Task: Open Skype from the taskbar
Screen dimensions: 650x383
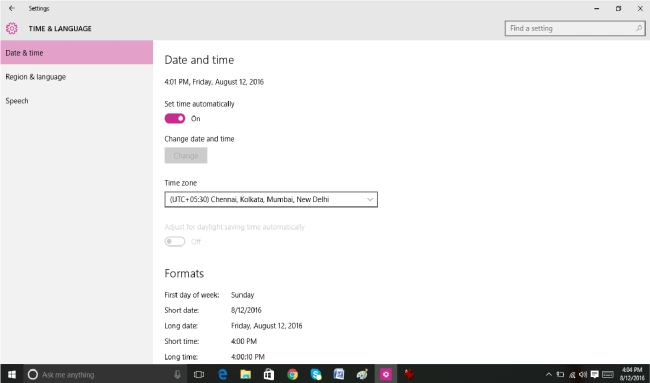Action: click(316, 375)
